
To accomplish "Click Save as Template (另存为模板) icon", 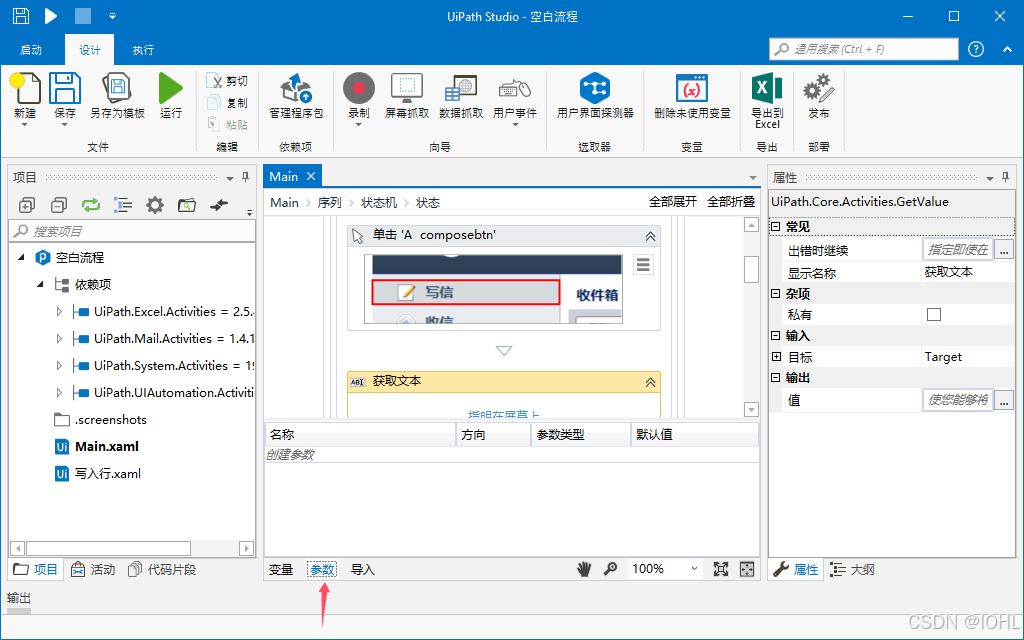I will click(118, 88).
